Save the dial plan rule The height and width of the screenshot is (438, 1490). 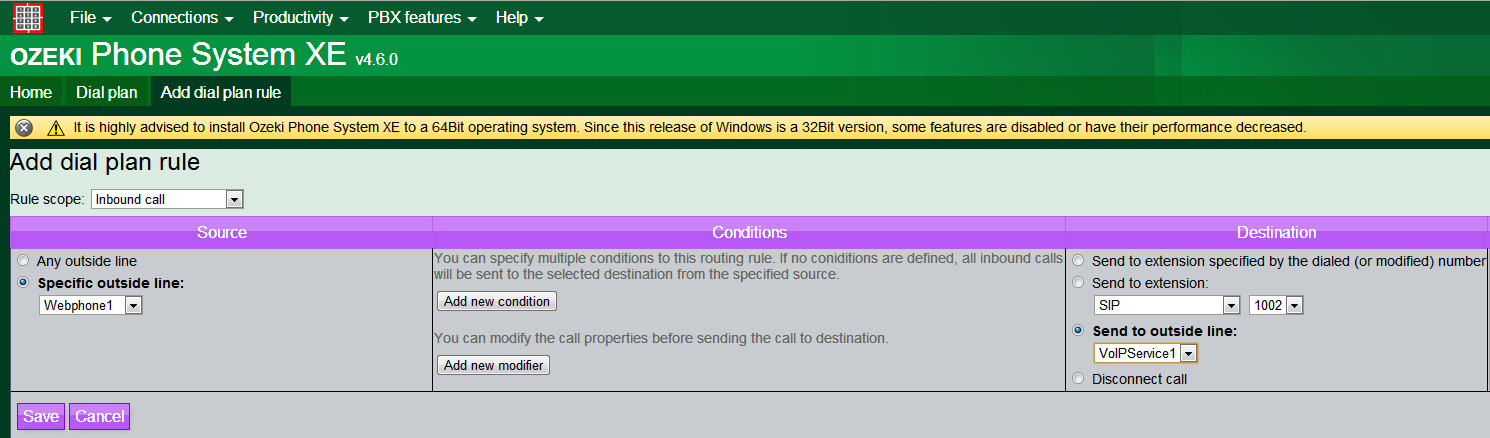(40, 416)
